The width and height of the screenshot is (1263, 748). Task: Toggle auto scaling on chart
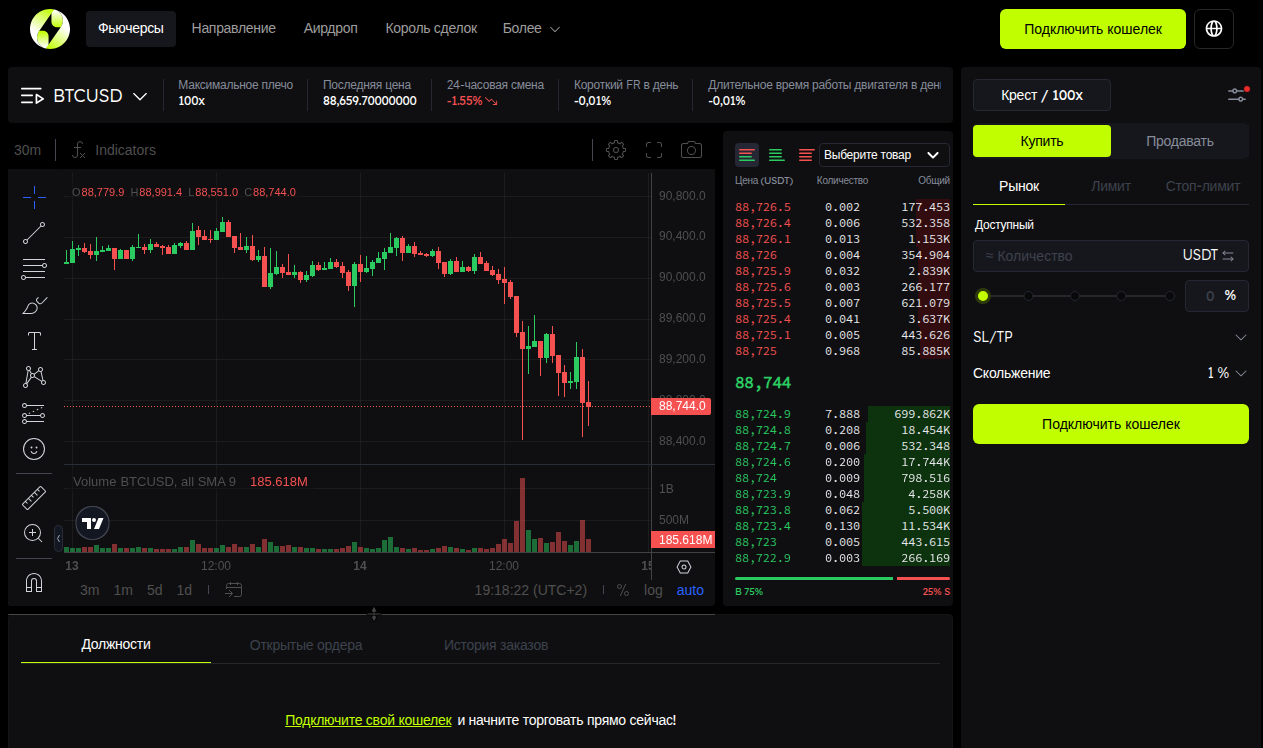690,590
